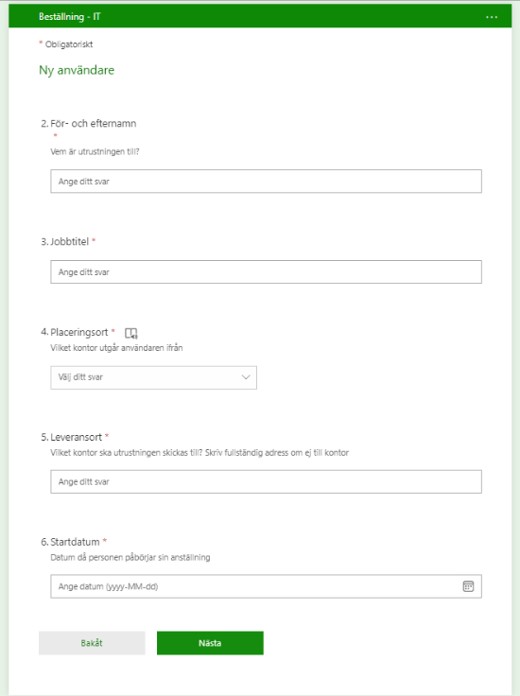
Task: Launch immersive reader beside Placeringsort
Action: 131,333
